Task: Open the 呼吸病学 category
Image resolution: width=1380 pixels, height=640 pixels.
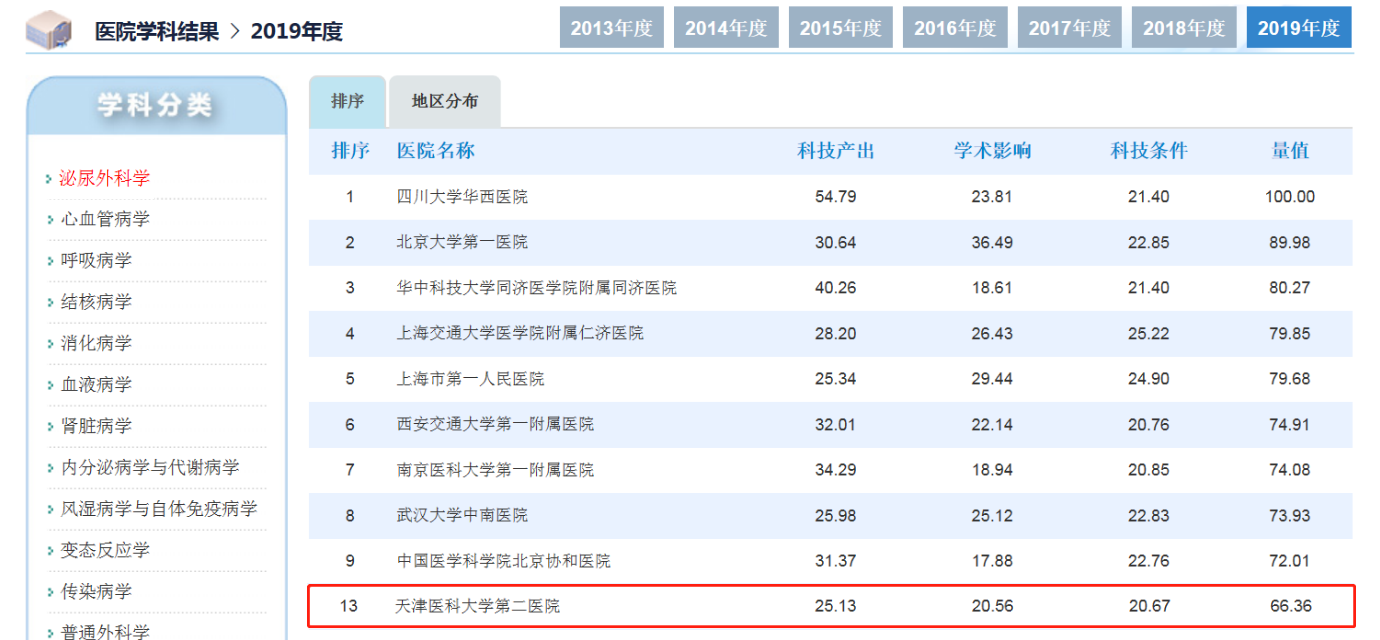Action: pyautogui.click(x=96, y=260)
